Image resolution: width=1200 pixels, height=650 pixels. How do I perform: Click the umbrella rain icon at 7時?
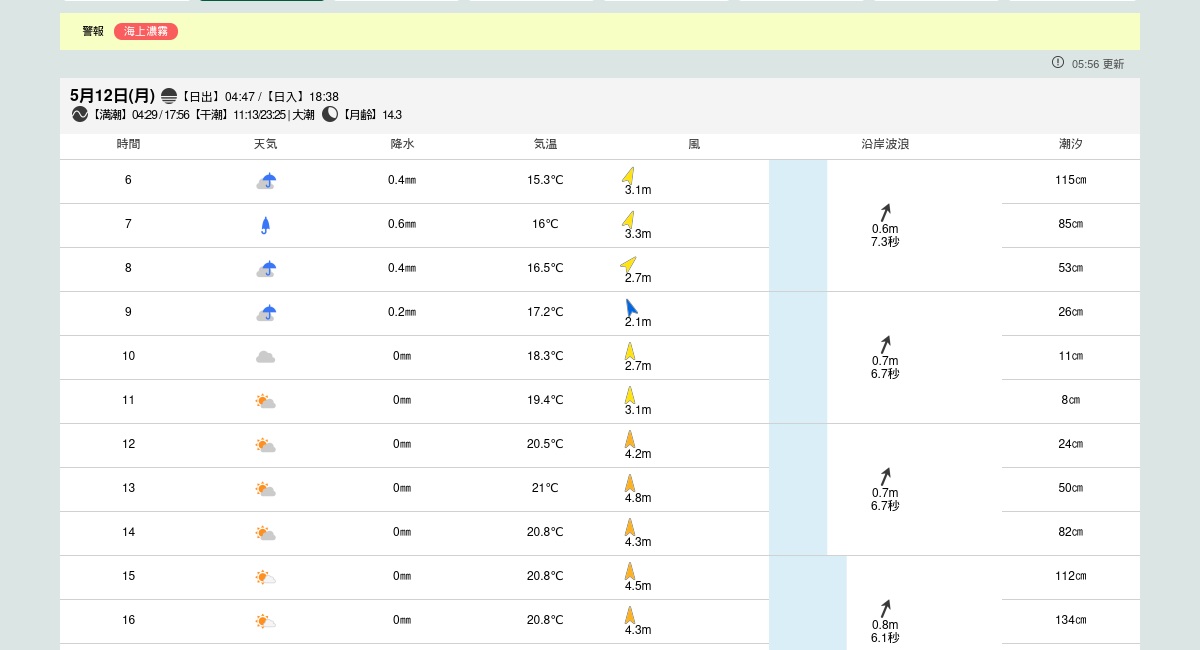(265, 225)
